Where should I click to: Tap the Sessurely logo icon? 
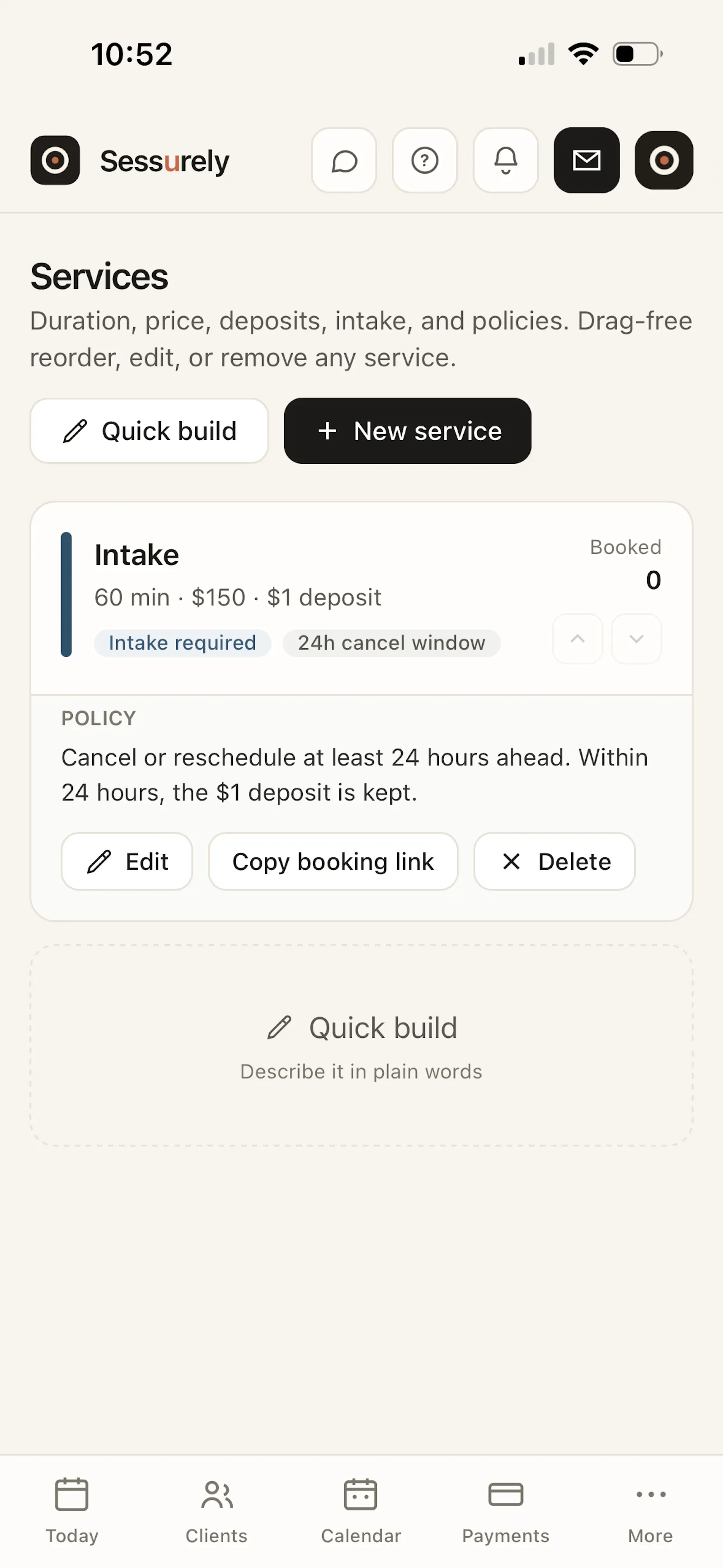point(56,161)
